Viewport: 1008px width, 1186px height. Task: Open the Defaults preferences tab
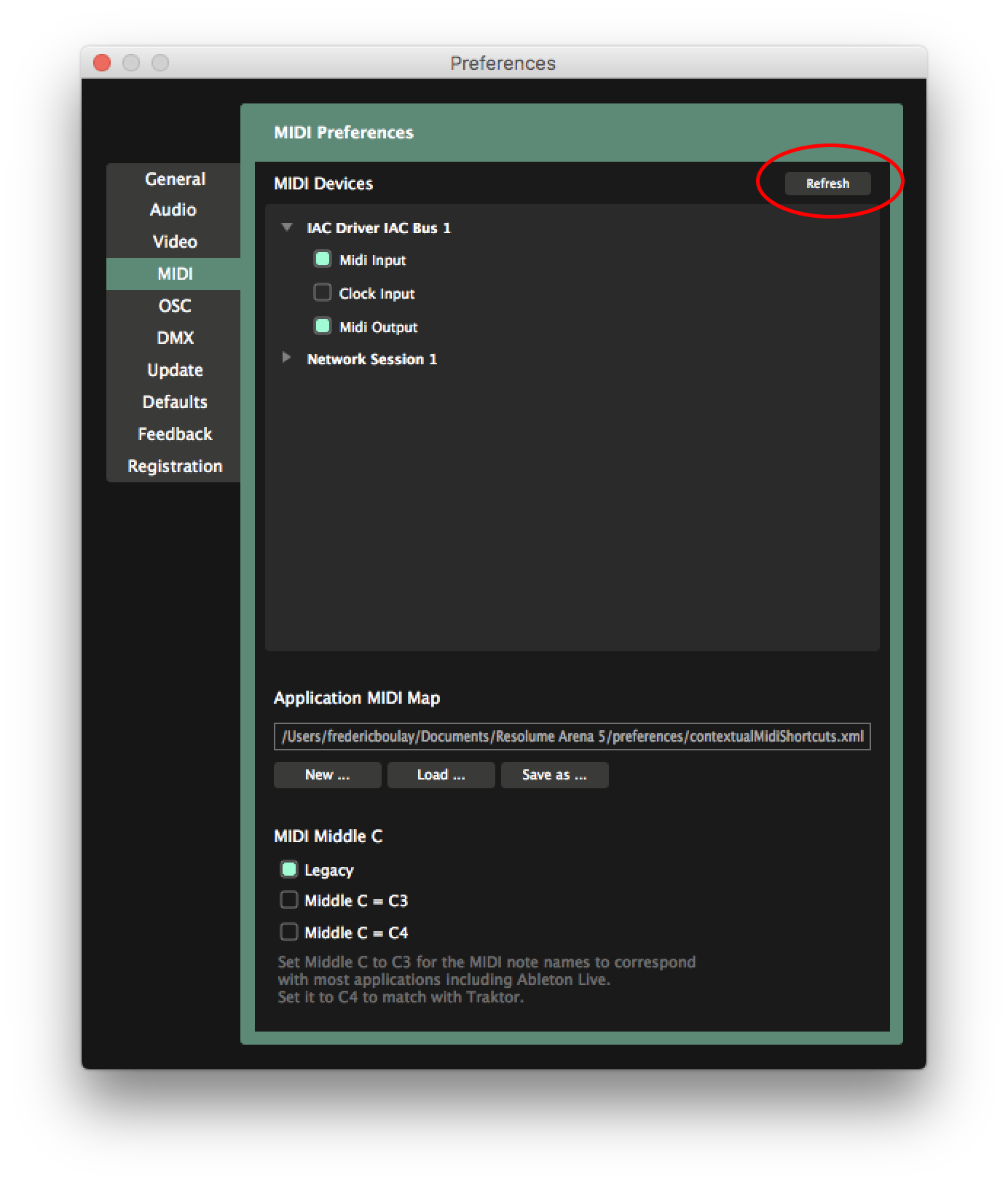pos(175,402)
